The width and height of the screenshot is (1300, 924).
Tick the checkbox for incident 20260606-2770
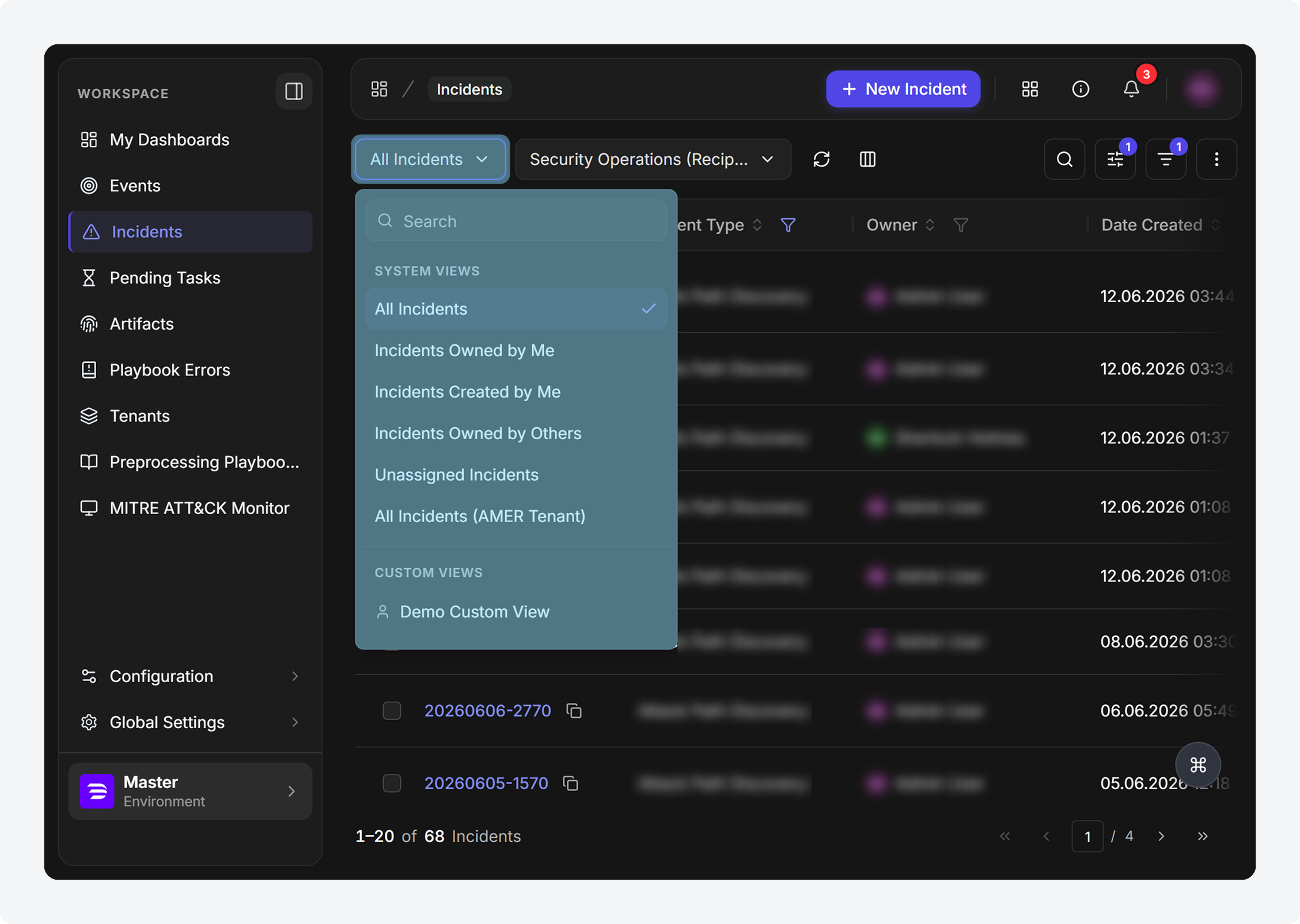click(392, 711)
